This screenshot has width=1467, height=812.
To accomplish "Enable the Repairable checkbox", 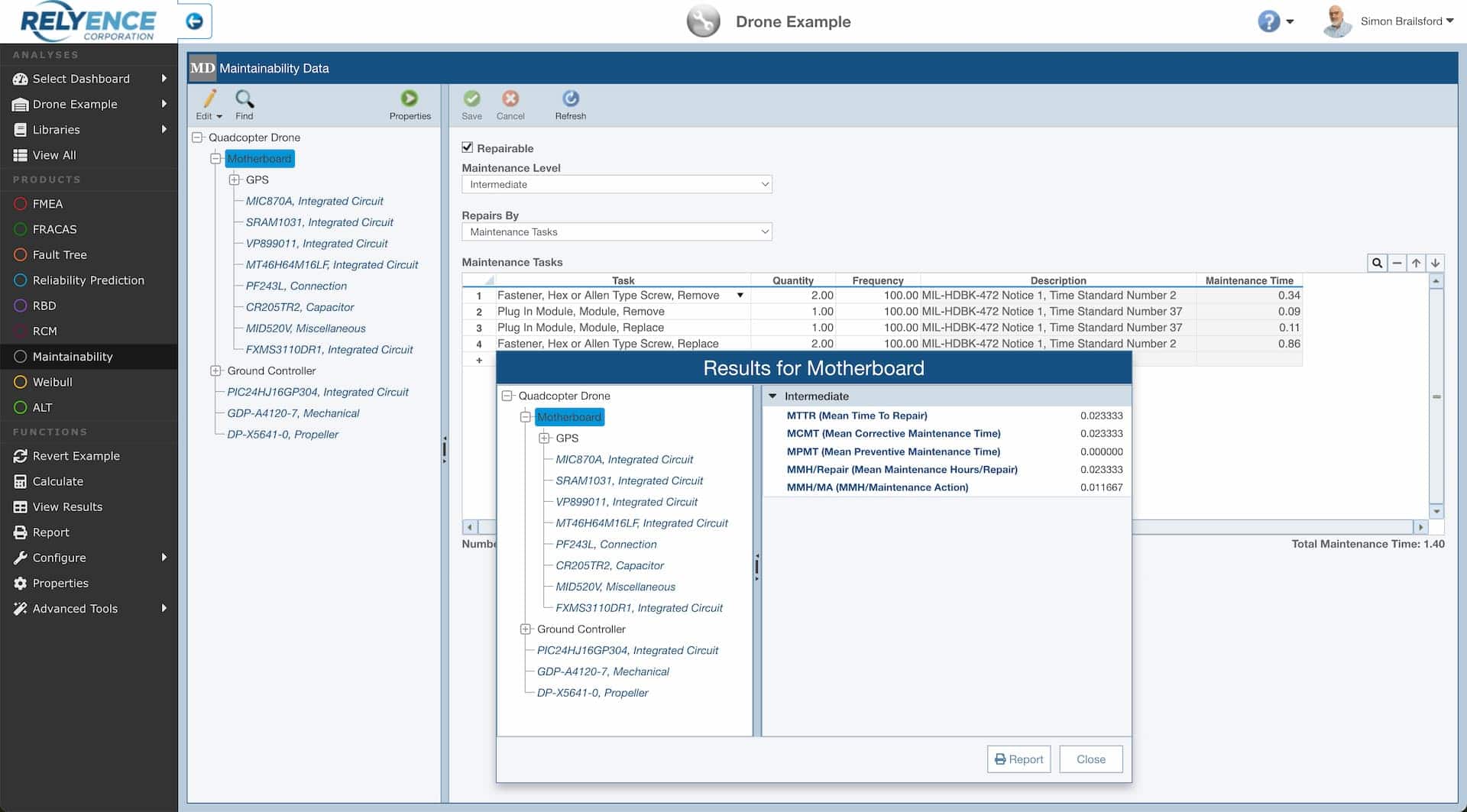I will [467, 147].
